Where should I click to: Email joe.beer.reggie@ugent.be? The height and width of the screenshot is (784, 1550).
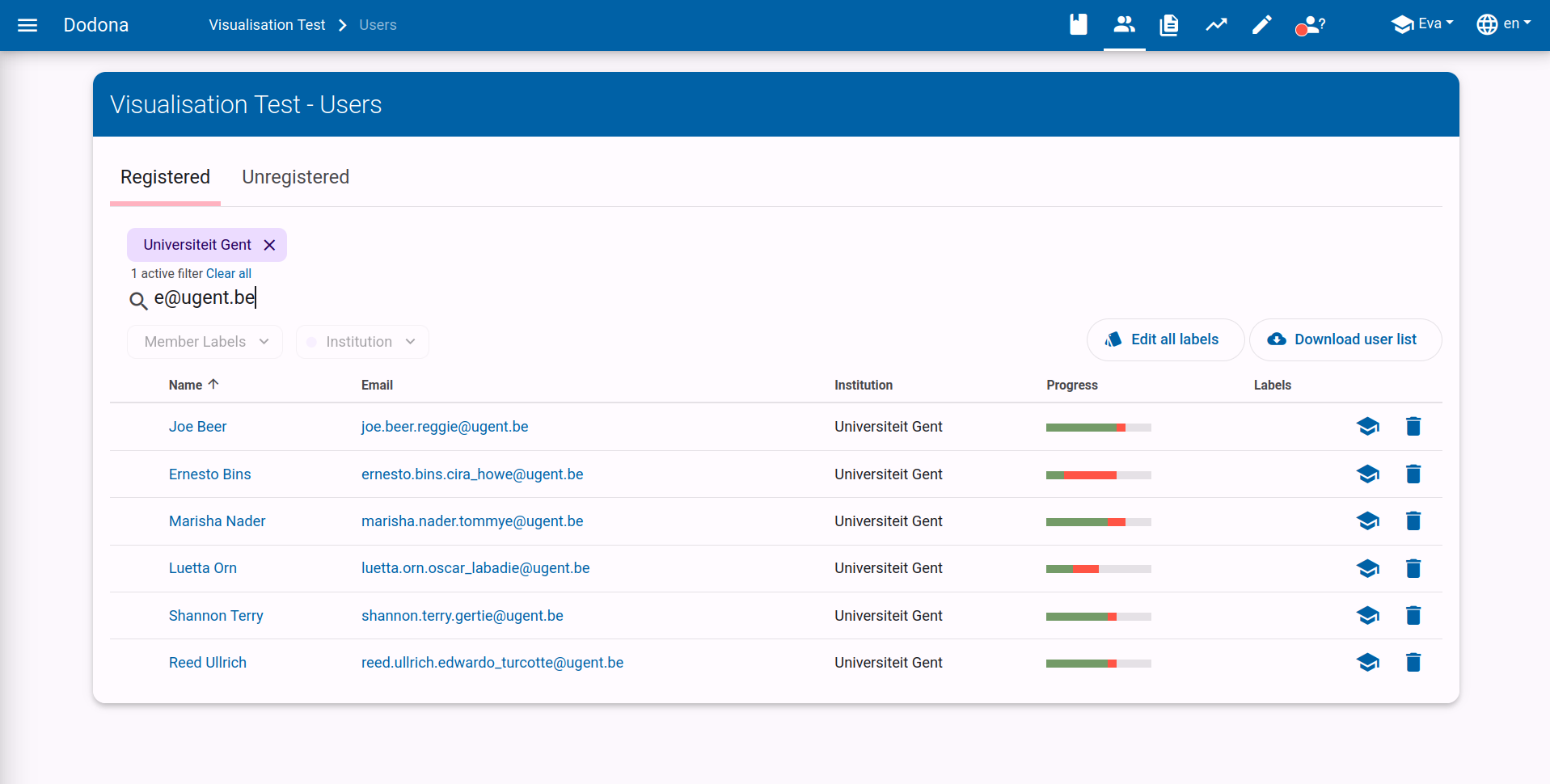(x=445, y=427)
